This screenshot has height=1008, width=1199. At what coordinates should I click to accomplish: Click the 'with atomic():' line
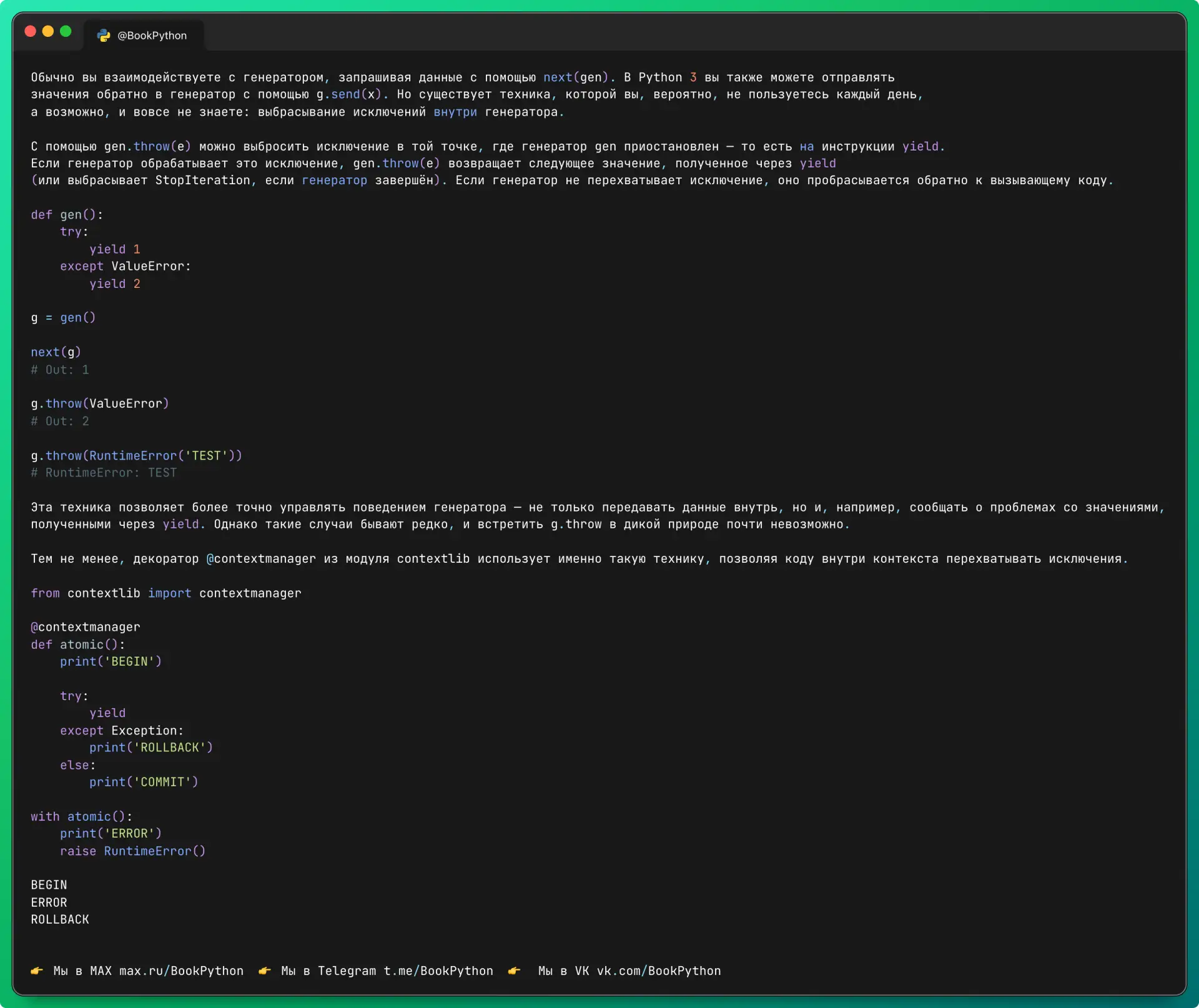pyautogui.click(x=82, y=817)
